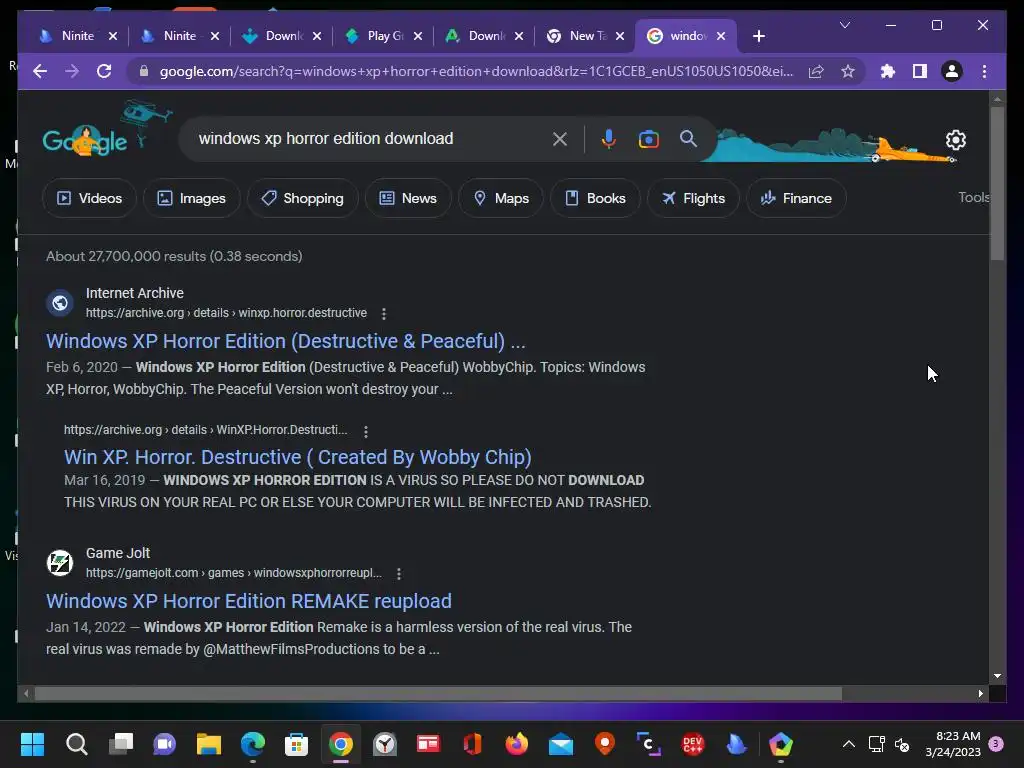Open the Chrome extensions puzzle icon

[888, 71]
